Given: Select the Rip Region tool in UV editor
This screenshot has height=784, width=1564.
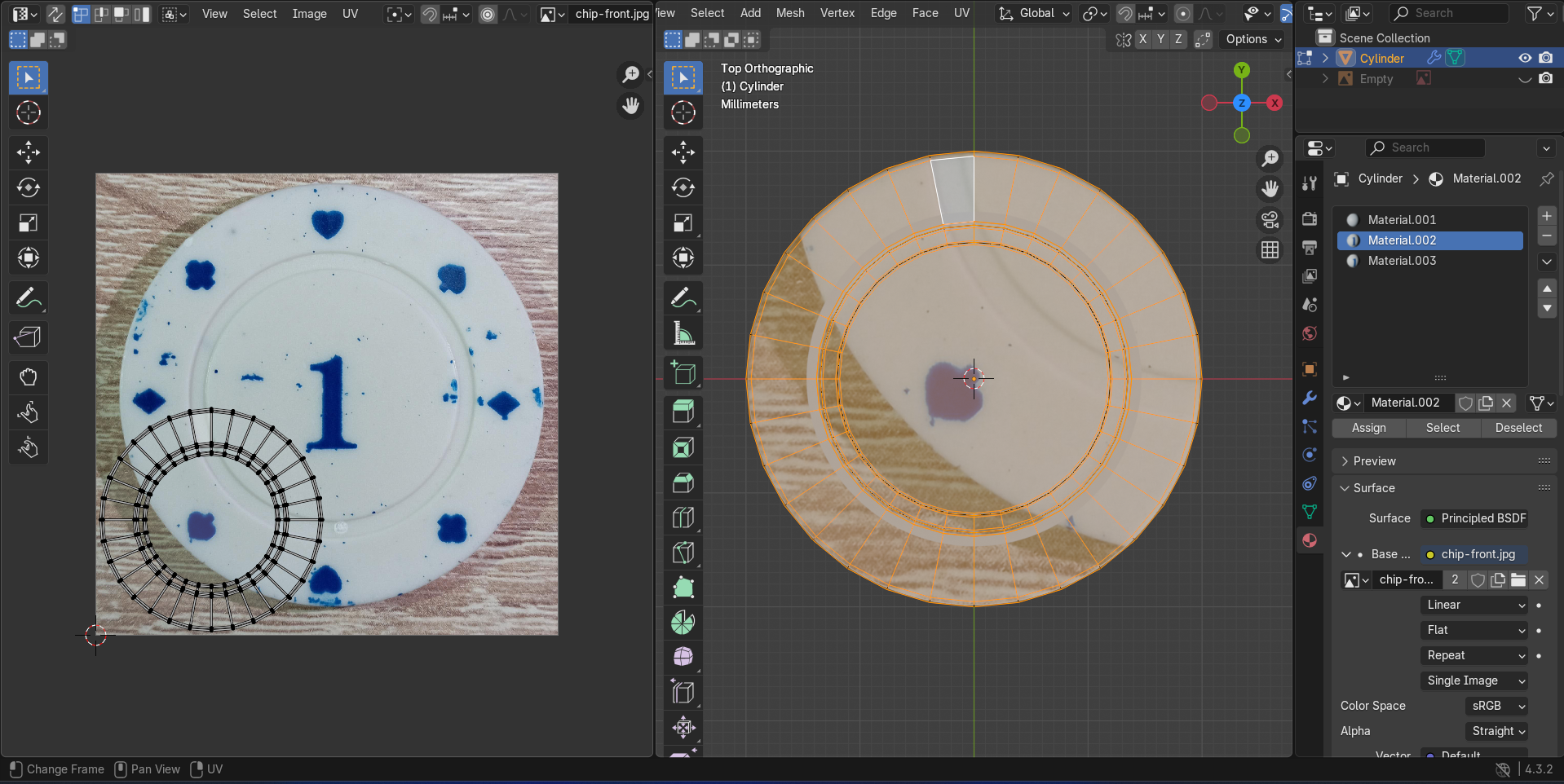Looking at the screenshot, I should [x=29, y=337].
